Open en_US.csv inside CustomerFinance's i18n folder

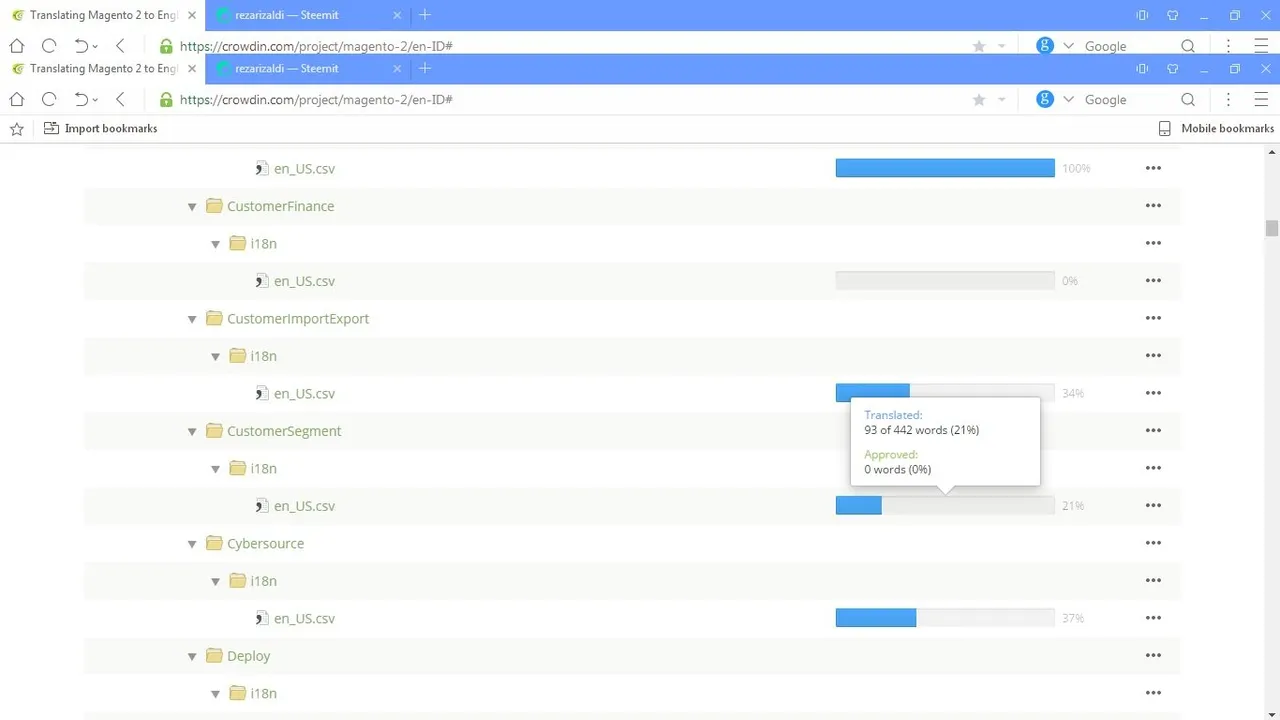304,281
